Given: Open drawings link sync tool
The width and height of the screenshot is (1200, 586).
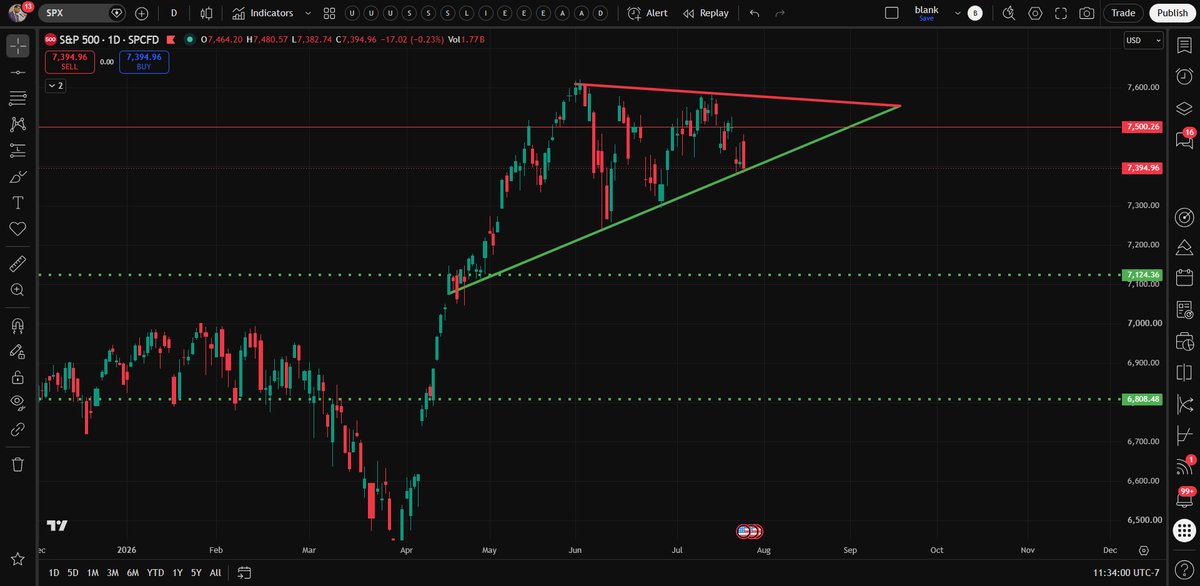Looking at the screenshot, I should click(17, 429).
